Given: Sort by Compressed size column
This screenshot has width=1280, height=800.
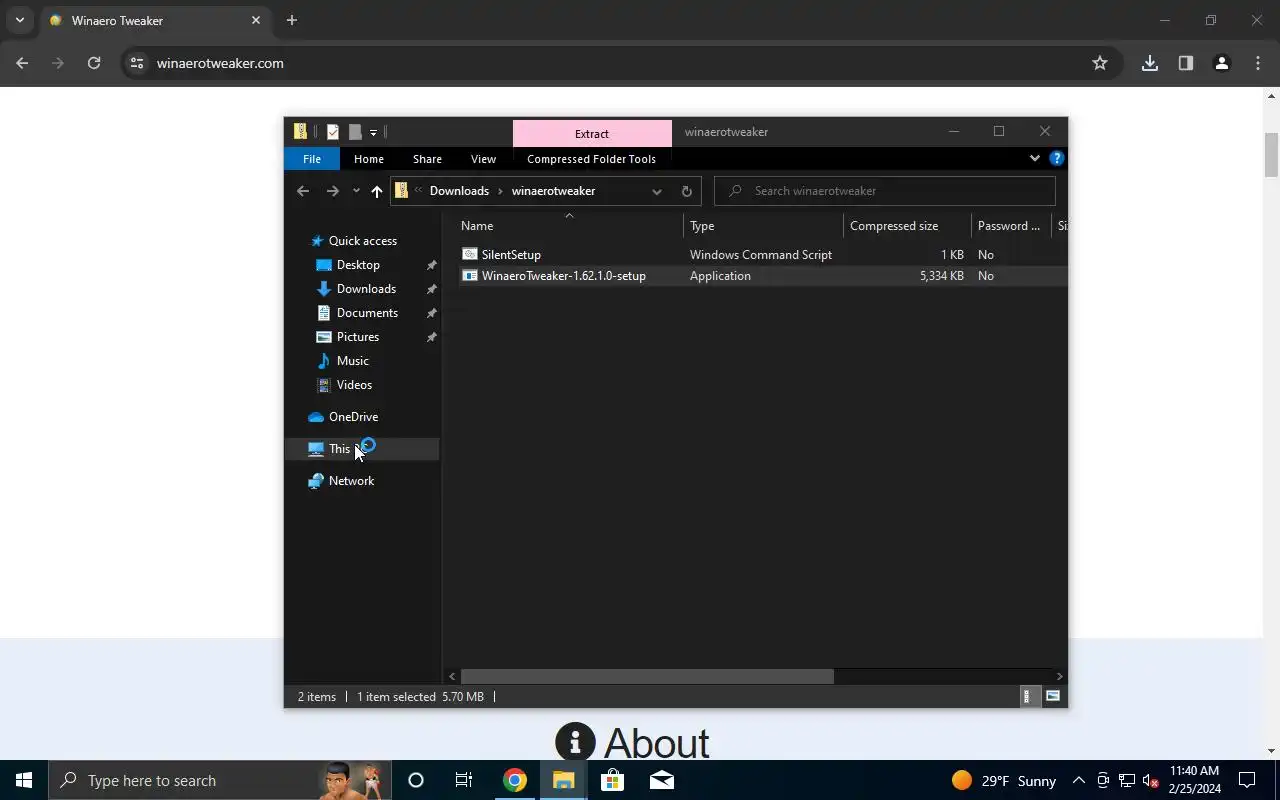Looking at the screenshot, I should tap(907, 226).
